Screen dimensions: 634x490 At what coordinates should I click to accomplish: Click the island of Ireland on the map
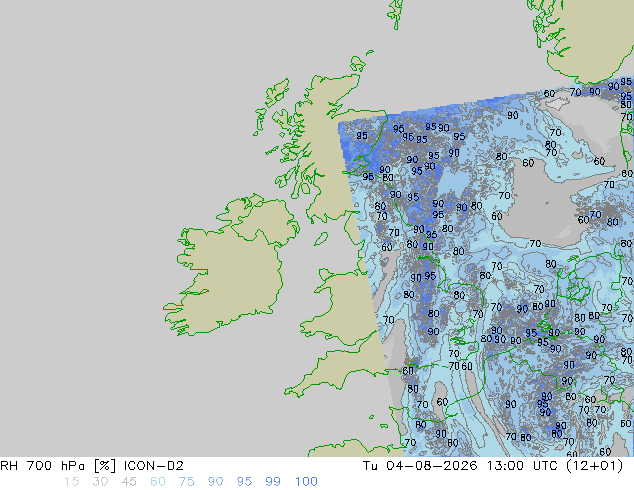pos(230,267)
